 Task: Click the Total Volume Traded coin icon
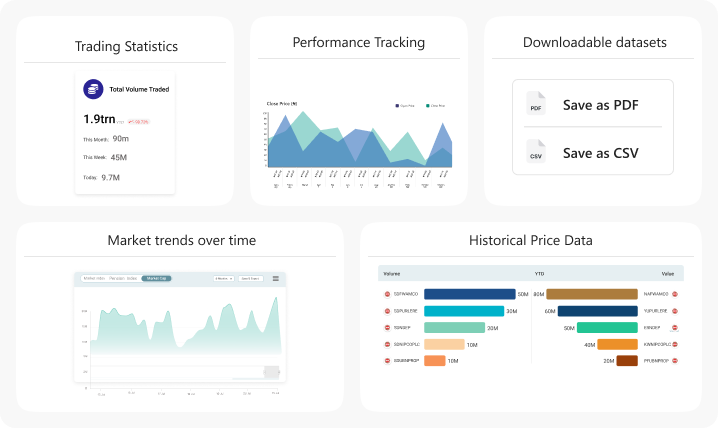(x=93, y=89)
